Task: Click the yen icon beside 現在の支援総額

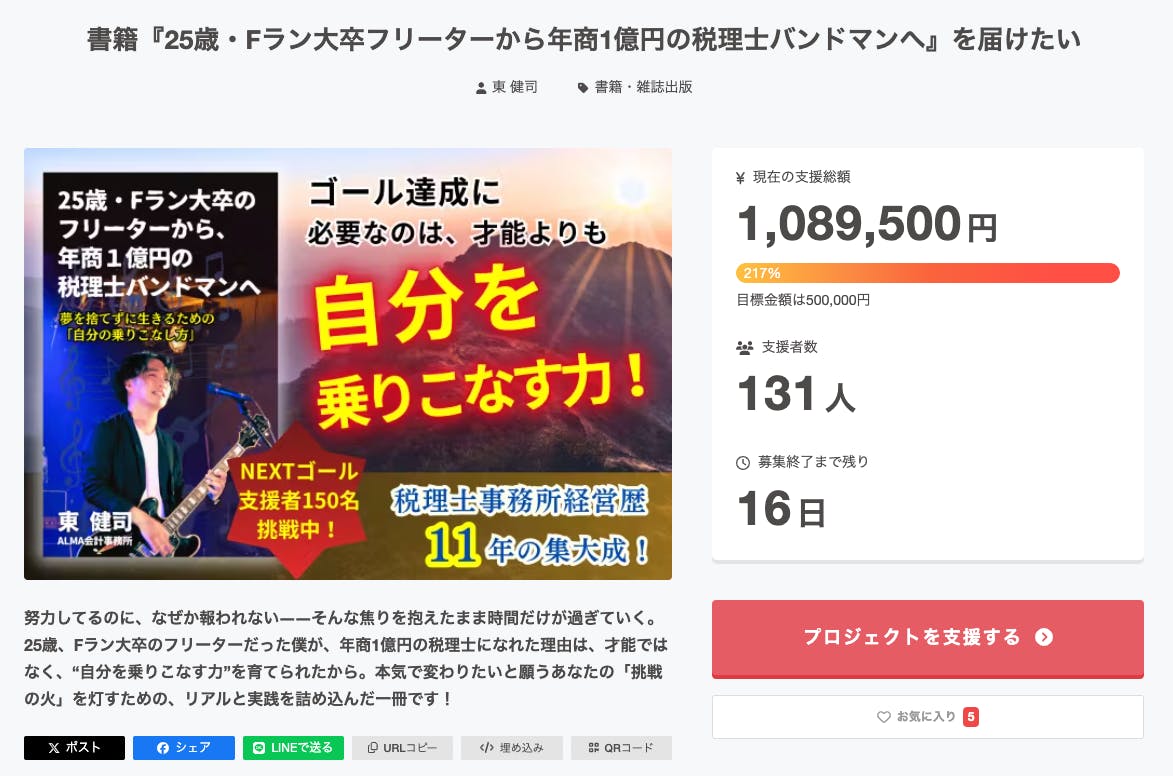Action: click(740, 178)
